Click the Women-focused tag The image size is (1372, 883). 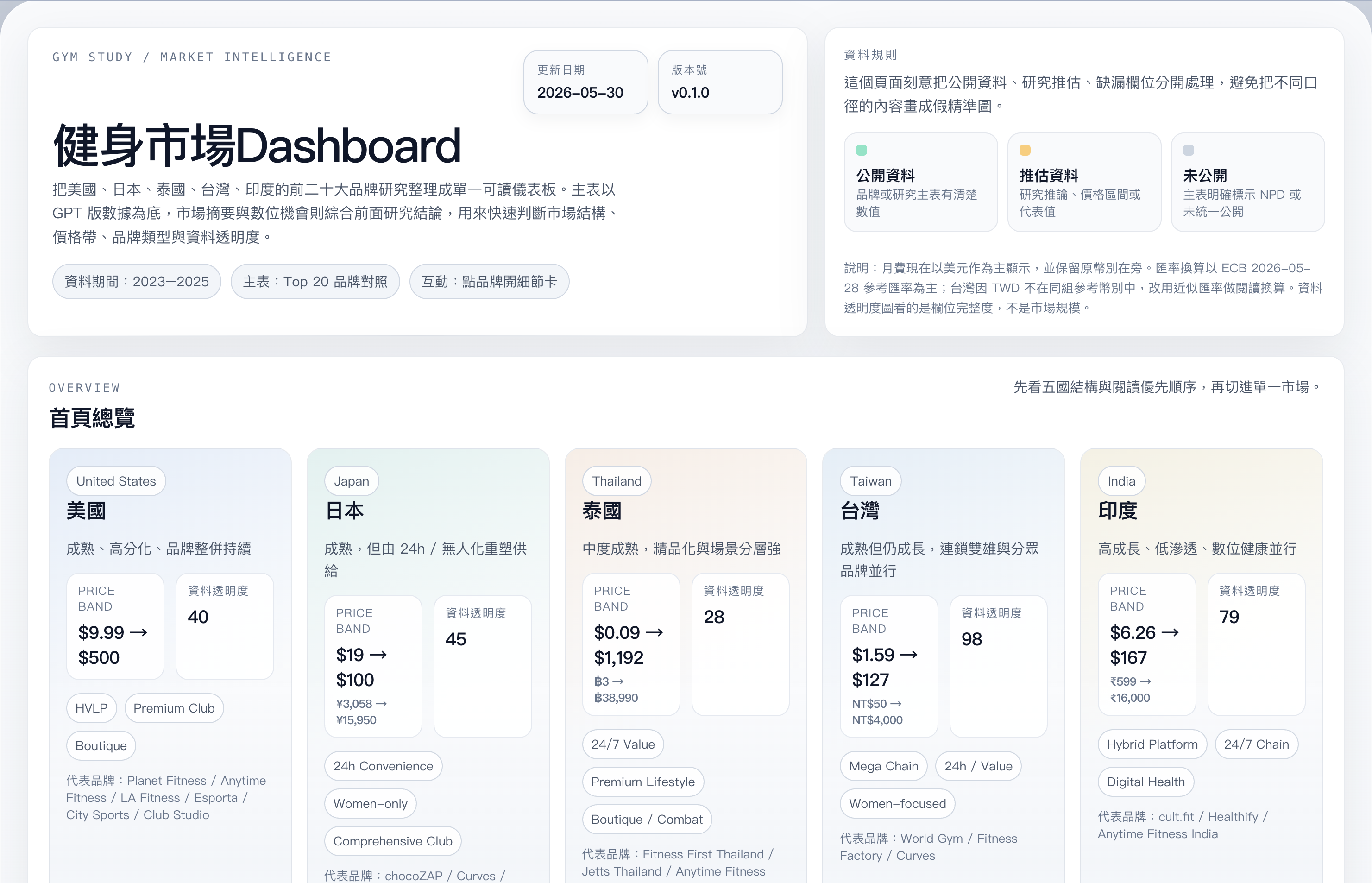click(897, 803)
